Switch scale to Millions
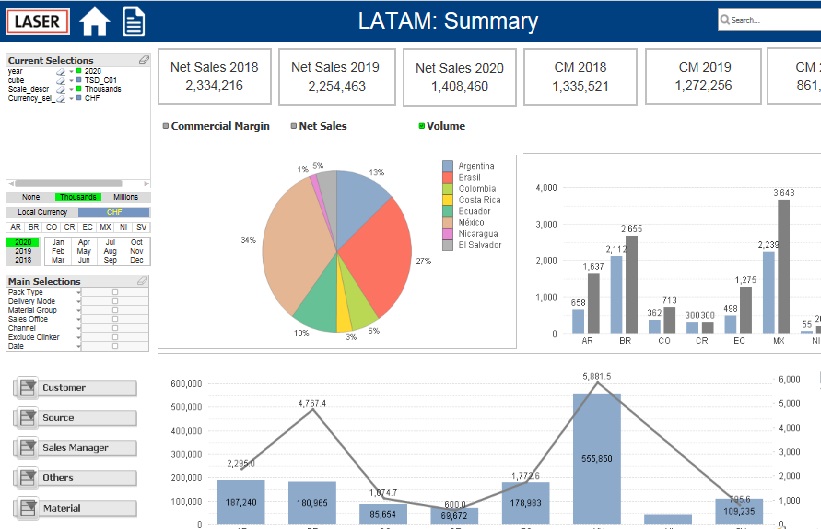The width and height of the screenshot is (821, 529). (x=126, y=197)
